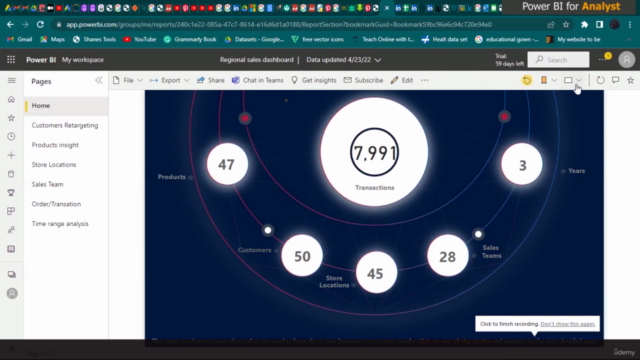Image resolution: width=640 pixels, height=360 pixels.
Task: Open Learn book icon in left rail
Action: (11, 249)
